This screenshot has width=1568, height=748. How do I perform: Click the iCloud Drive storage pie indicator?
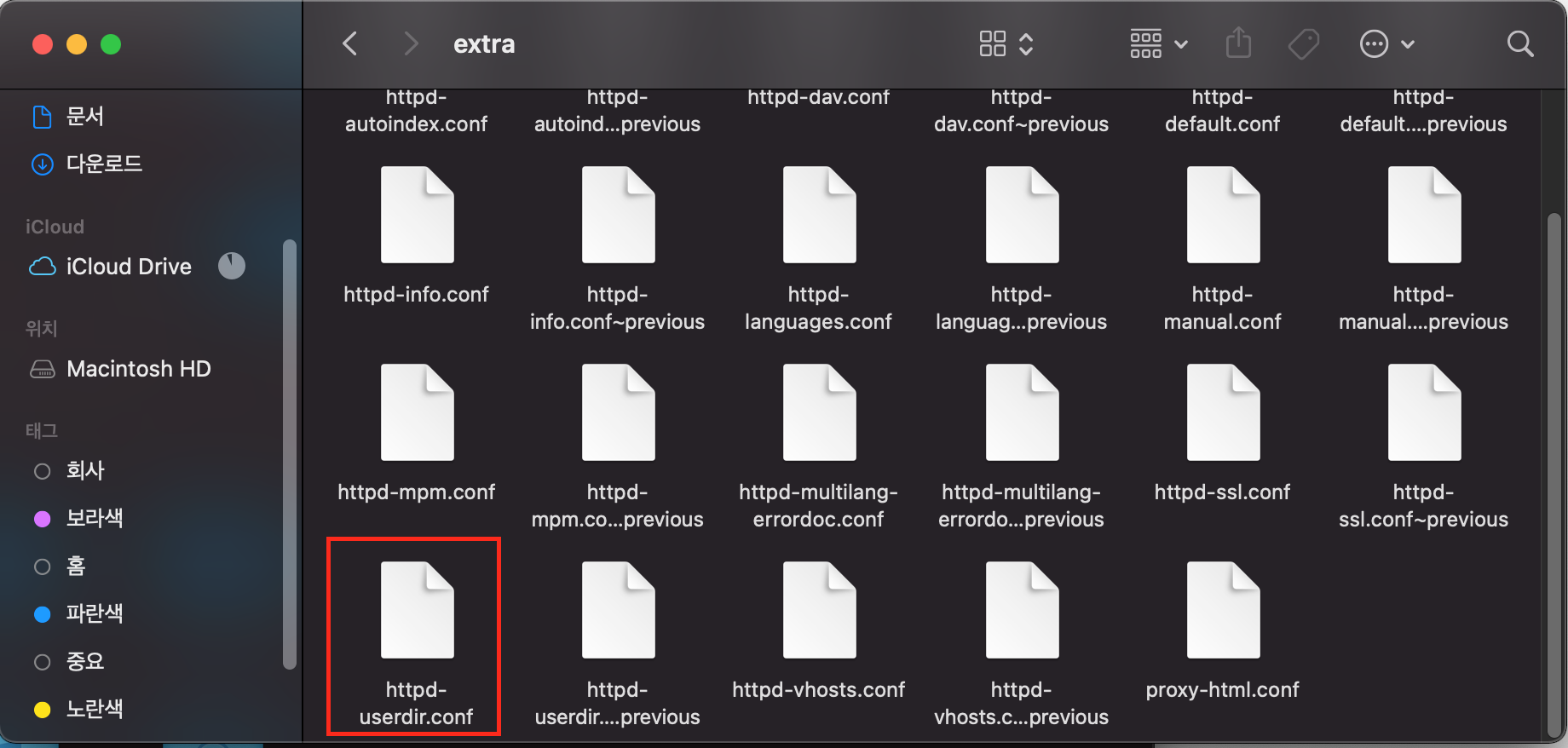pos(232,267)
